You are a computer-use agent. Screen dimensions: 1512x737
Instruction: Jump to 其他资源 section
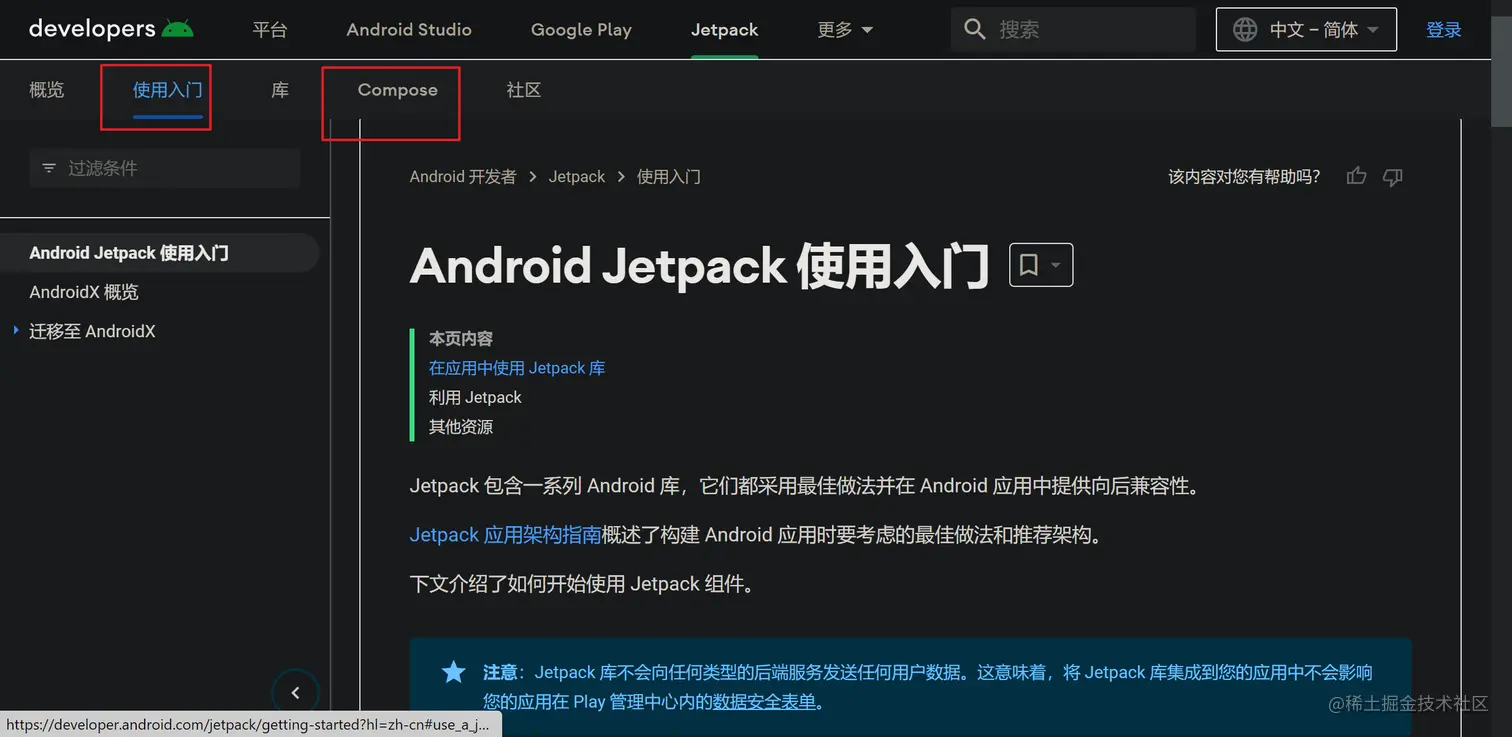[461, 427]
